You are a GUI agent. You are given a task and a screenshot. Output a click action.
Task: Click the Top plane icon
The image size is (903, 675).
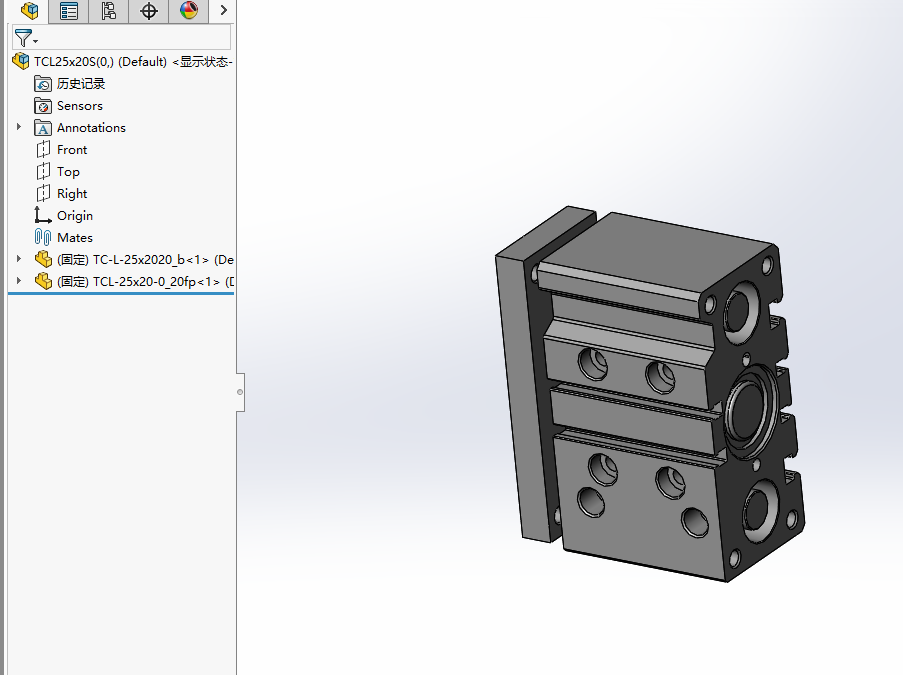pos(43,172)
